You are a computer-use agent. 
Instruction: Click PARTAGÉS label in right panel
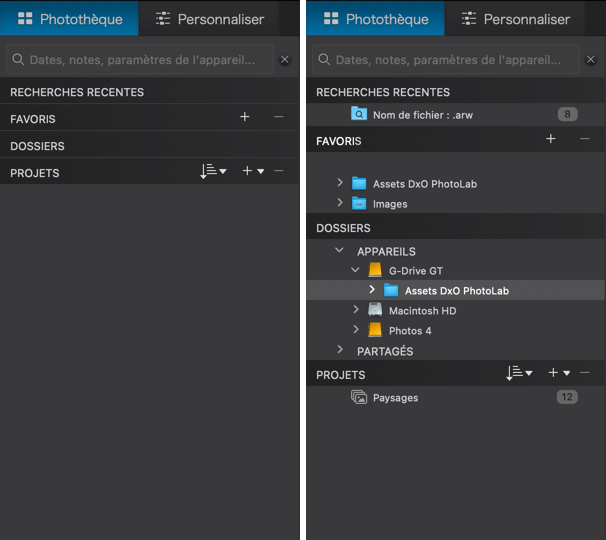pyautogui.click(x=385, y=351)
